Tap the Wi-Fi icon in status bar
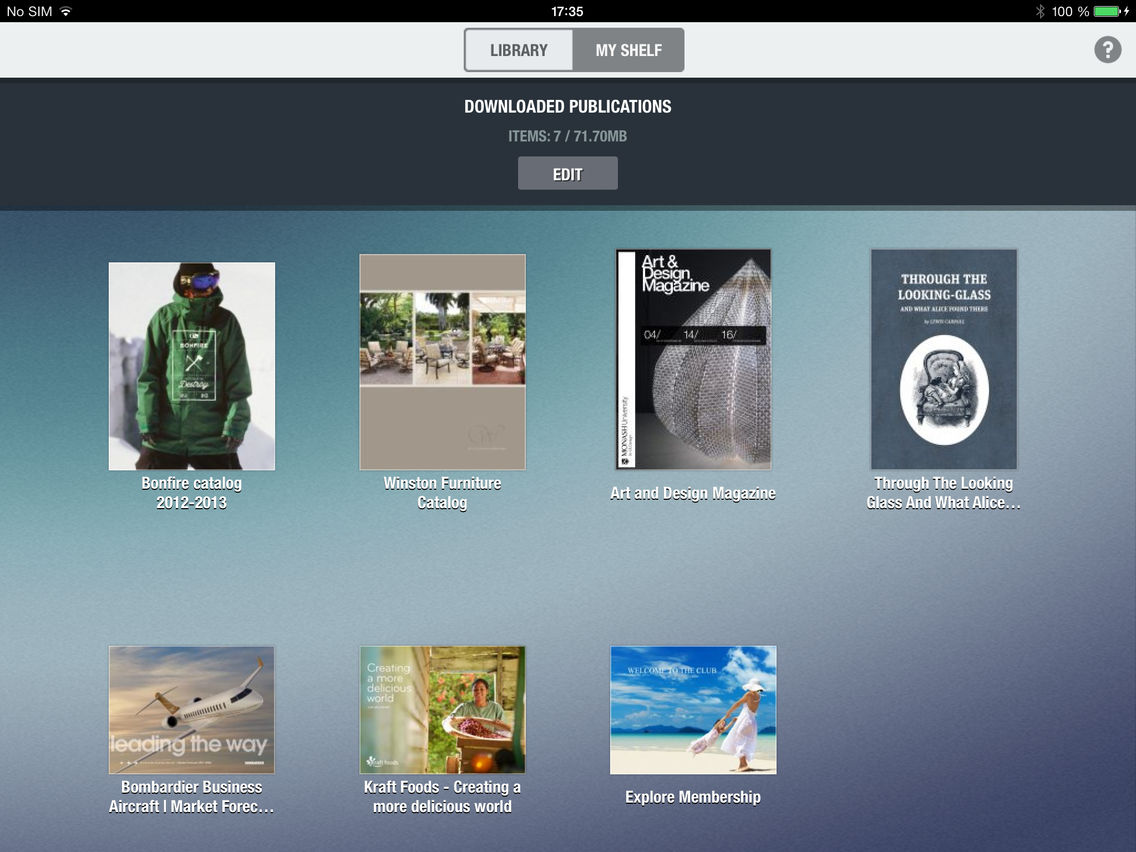1136x852 pixels. (x=66, y=11)
